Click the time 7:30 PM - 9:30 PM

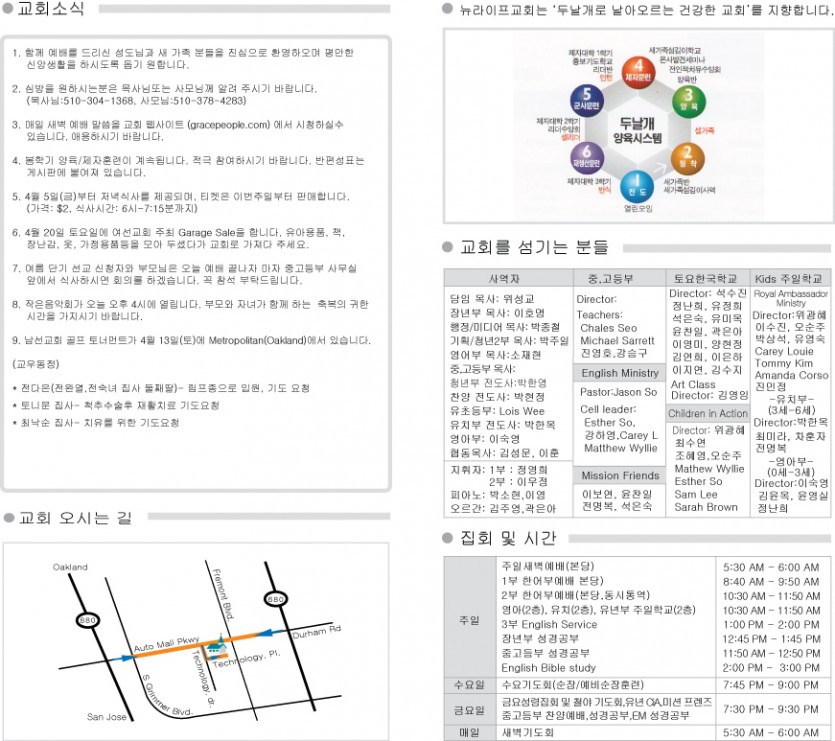[x=771, y=709]
